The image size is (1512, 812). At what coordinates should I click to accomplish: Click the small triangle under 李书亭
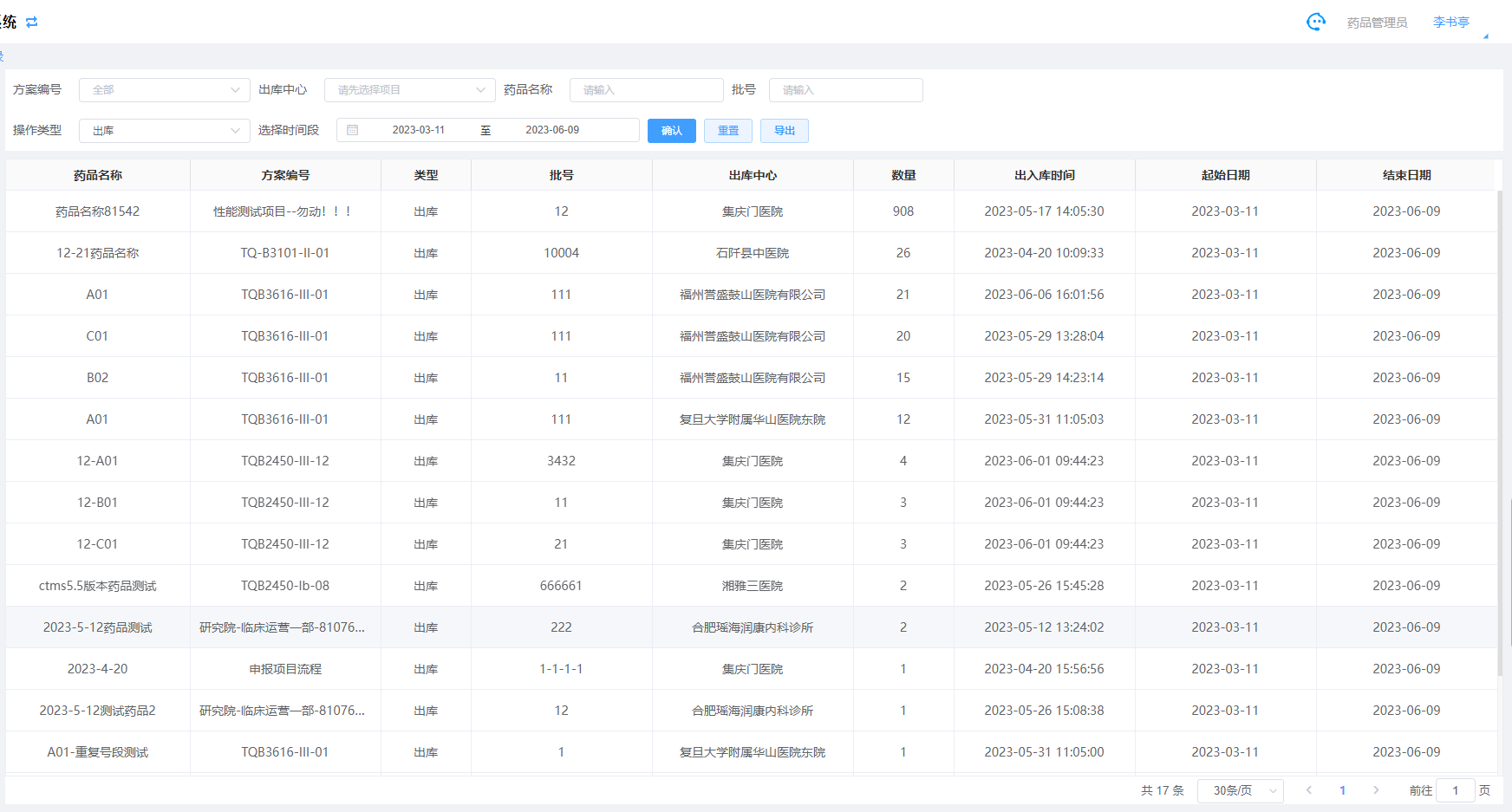tap(1485, 36)
